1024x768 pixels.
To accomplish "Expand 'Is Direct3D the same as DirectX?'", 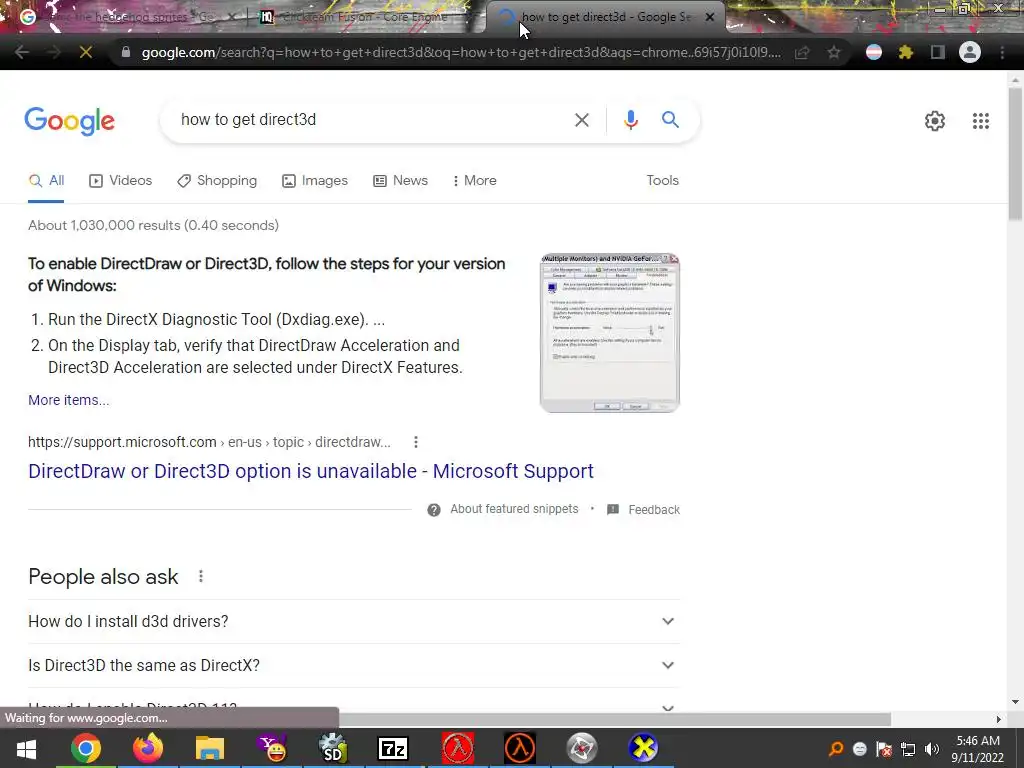I will pyautogui.click(x=353, y=665).
